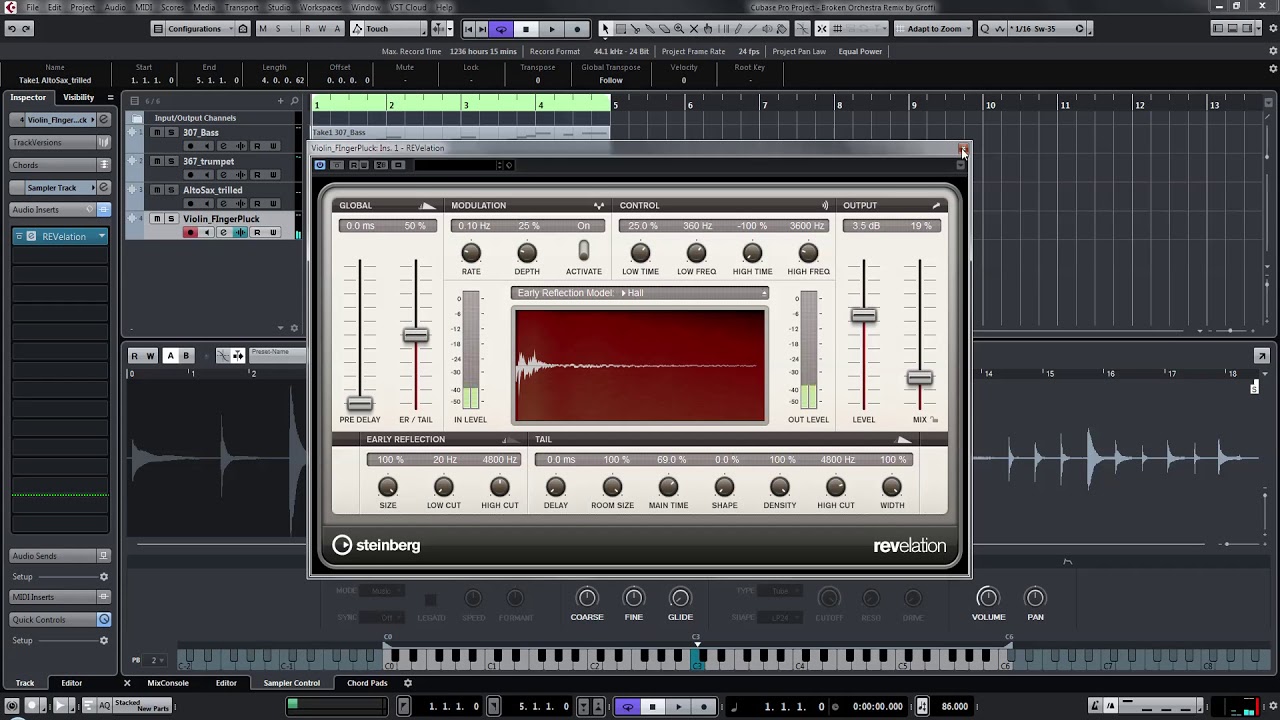Open the Workspaces menu
The width and height of the screenshot is (1280, 720).
click(321, 7)
